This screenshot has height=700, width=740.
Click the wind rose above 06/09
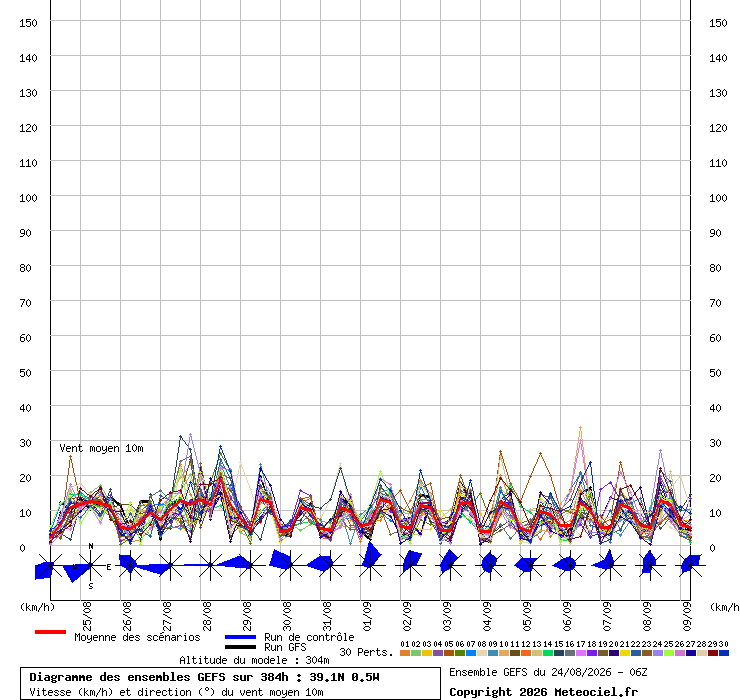[x=570, y=565]
